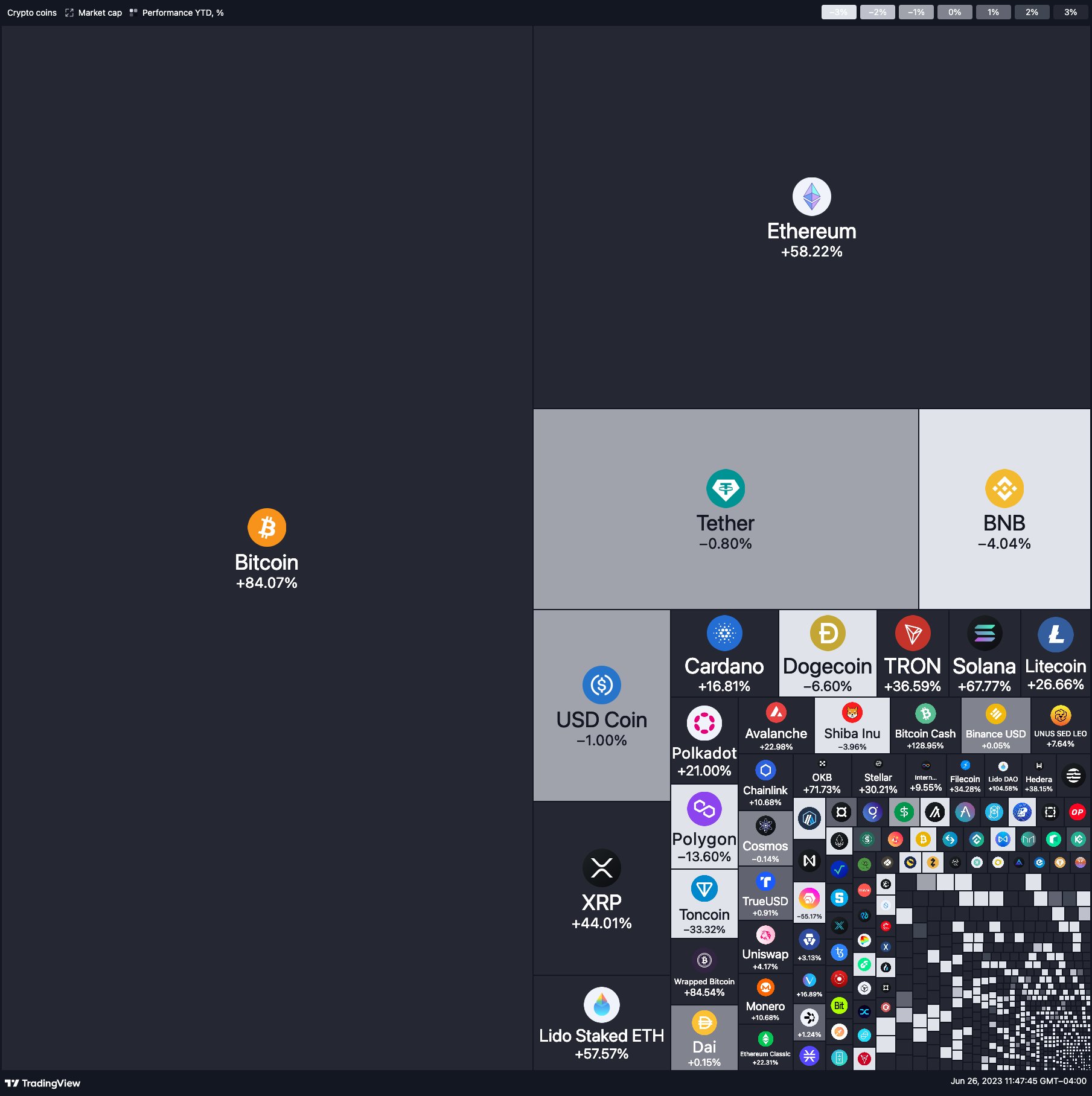
Task: Select the Wrapped Bitcoin +84.54% value
Action: coord(704,992)
